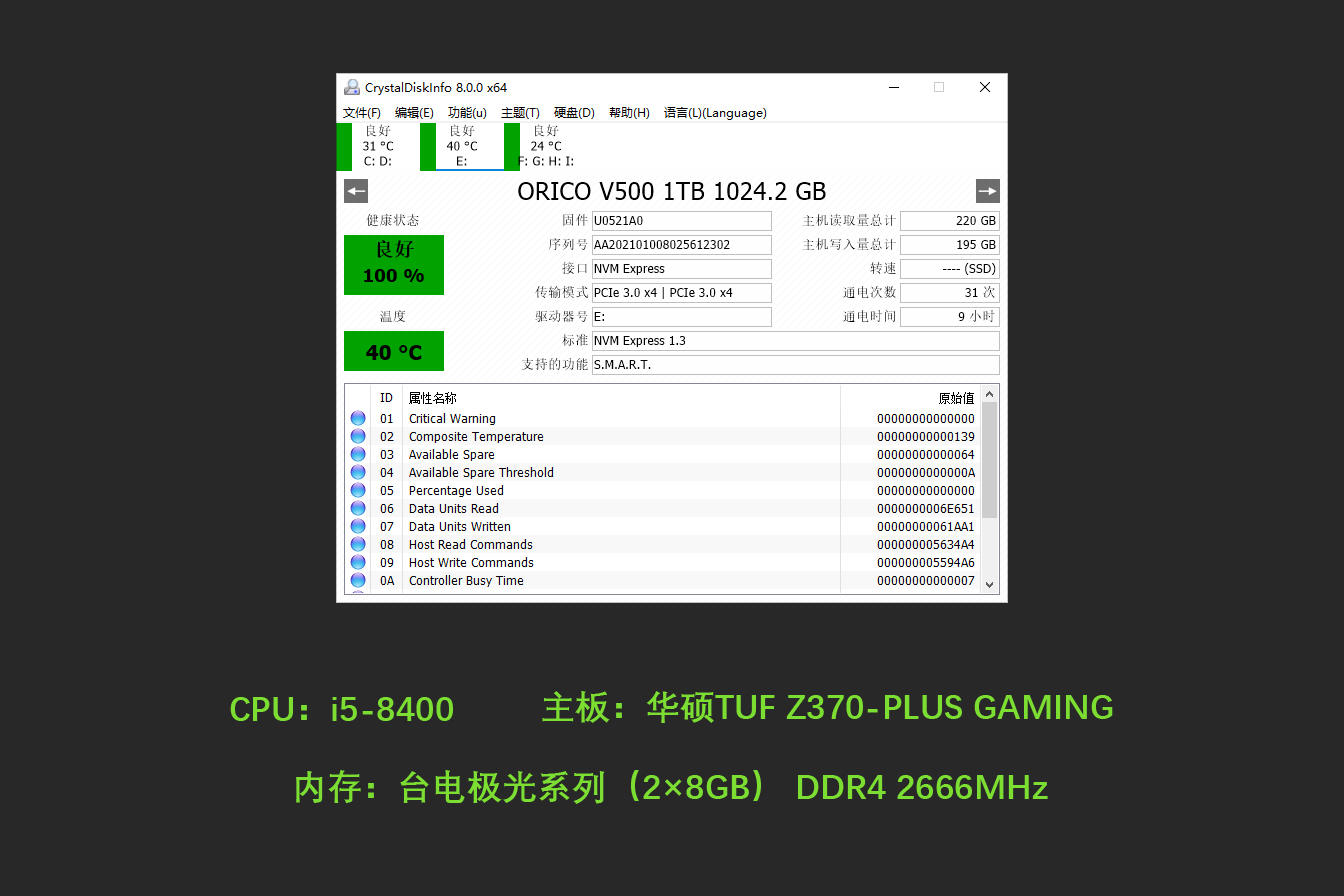Viewport: 1344px width, 896px height.
Task: Click the transfer mode field PCIe 3.0 x4
Action: click(x=682, y=293)
